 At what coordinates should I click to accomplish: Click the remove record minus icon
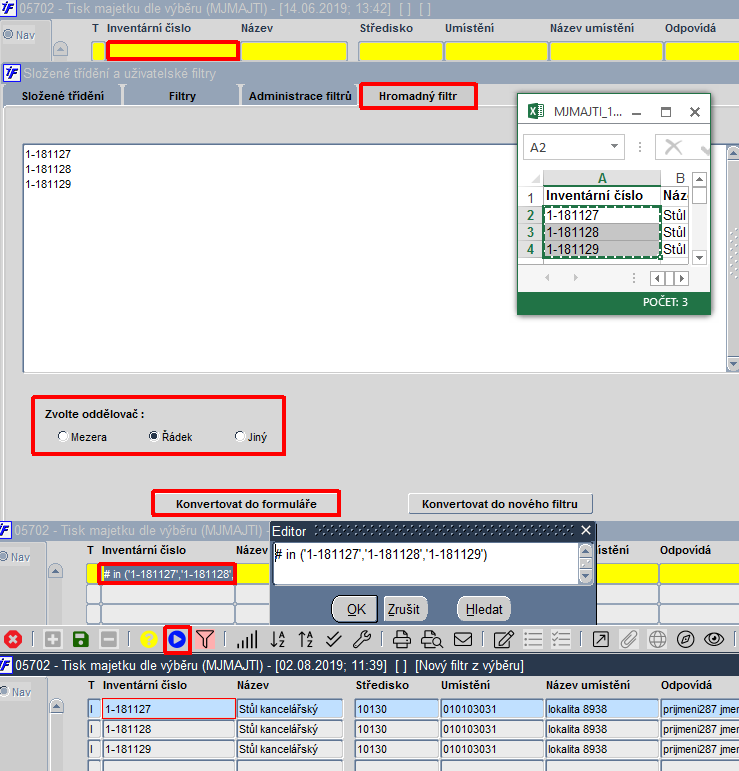click(109, 639)
